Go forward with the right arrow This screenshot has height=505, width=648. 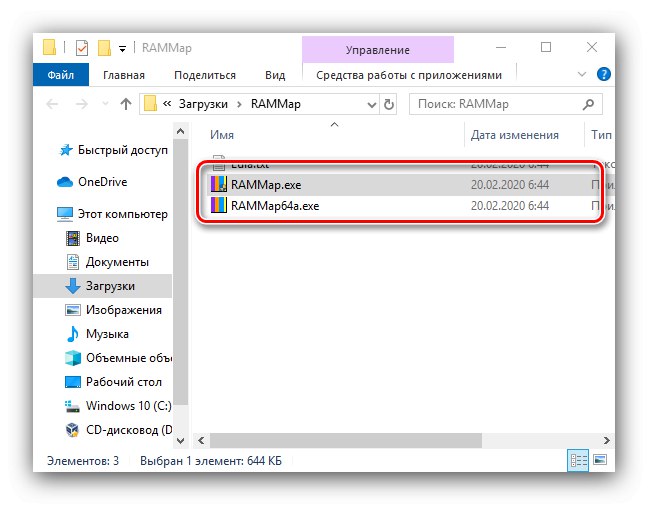tap(82, 104)
